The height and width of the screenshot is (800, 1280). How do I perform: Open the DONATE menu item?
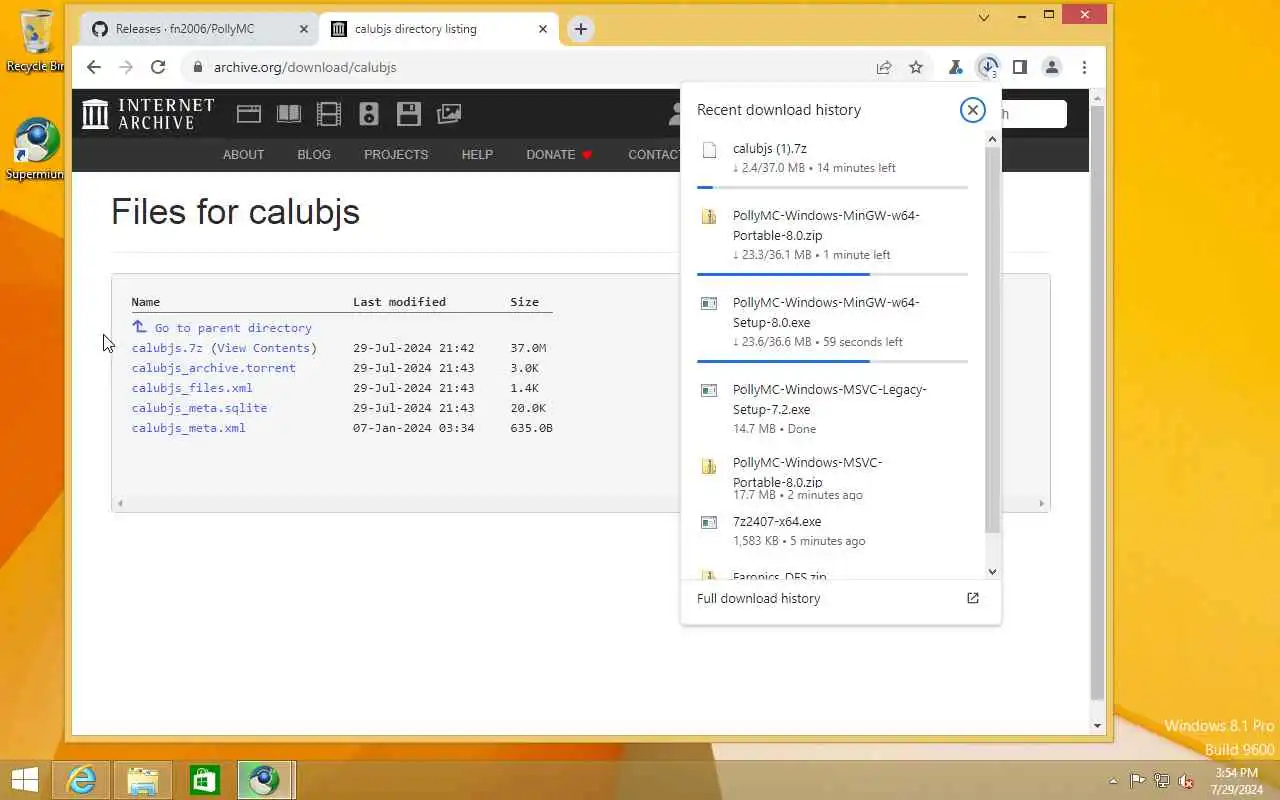[559, 155]
